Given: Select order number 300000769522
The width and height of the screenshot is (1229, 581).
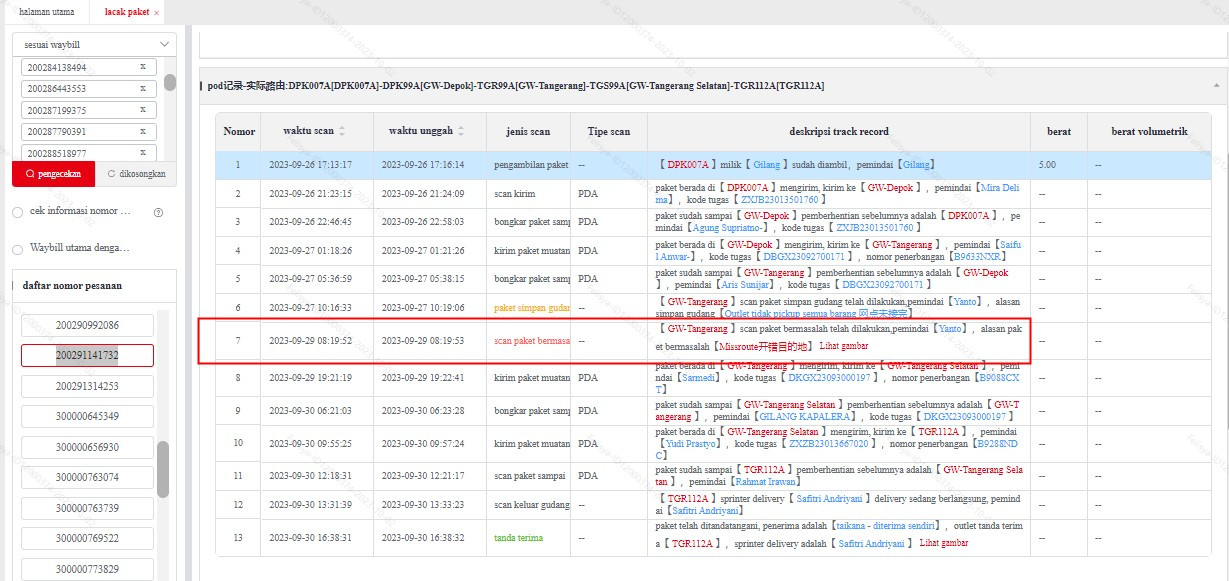Looking at the screenshot, I should tap(87, 538).
